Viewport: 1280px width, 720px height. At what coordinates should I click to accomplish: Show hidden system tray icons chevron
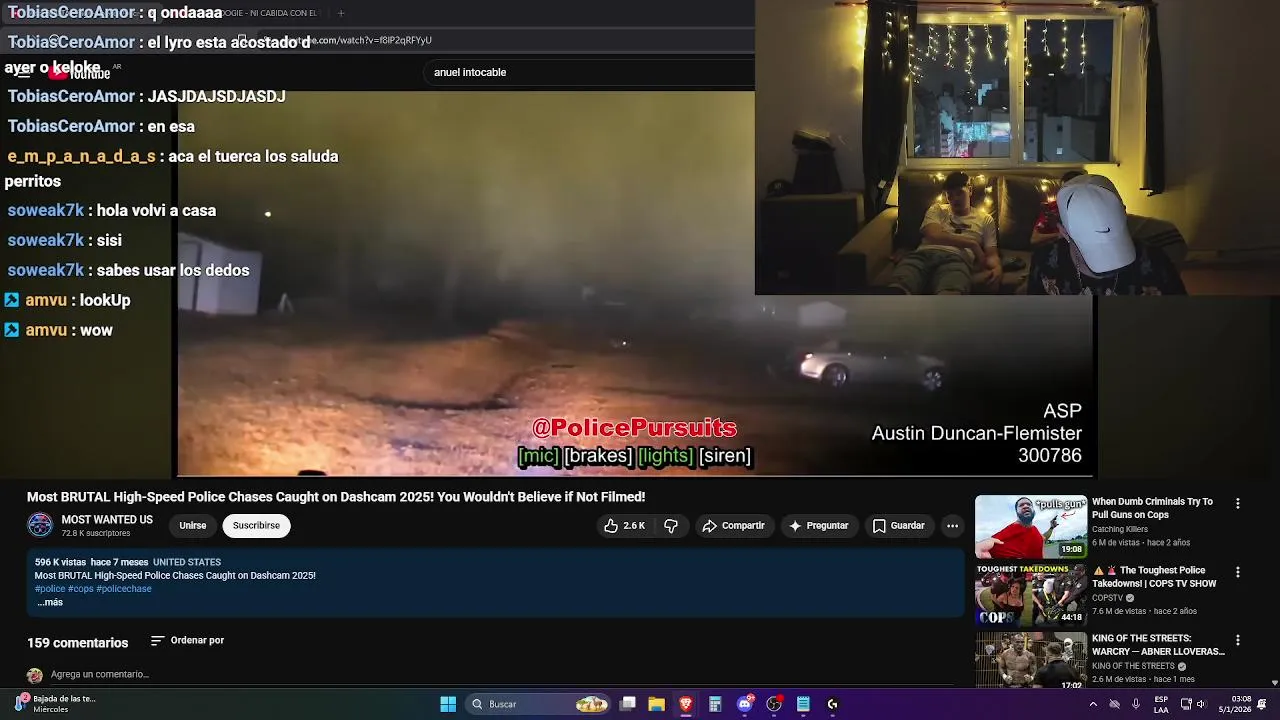[x=1093, y=704]
